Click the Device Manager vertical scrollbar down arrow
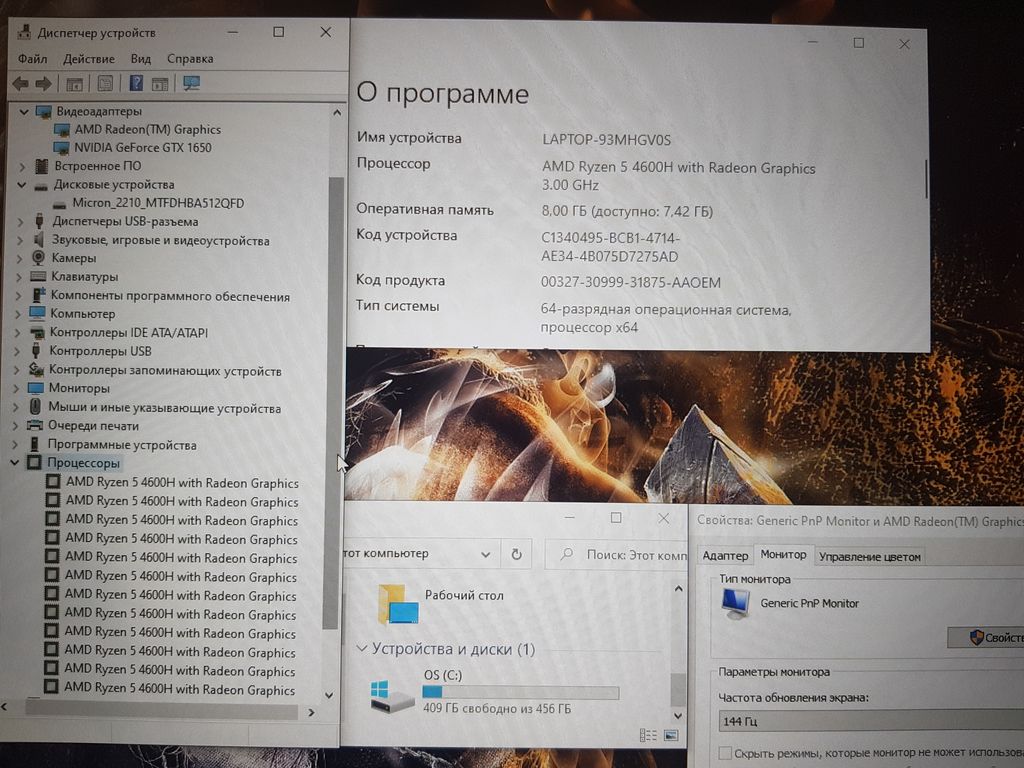 [x=329, y=694]
